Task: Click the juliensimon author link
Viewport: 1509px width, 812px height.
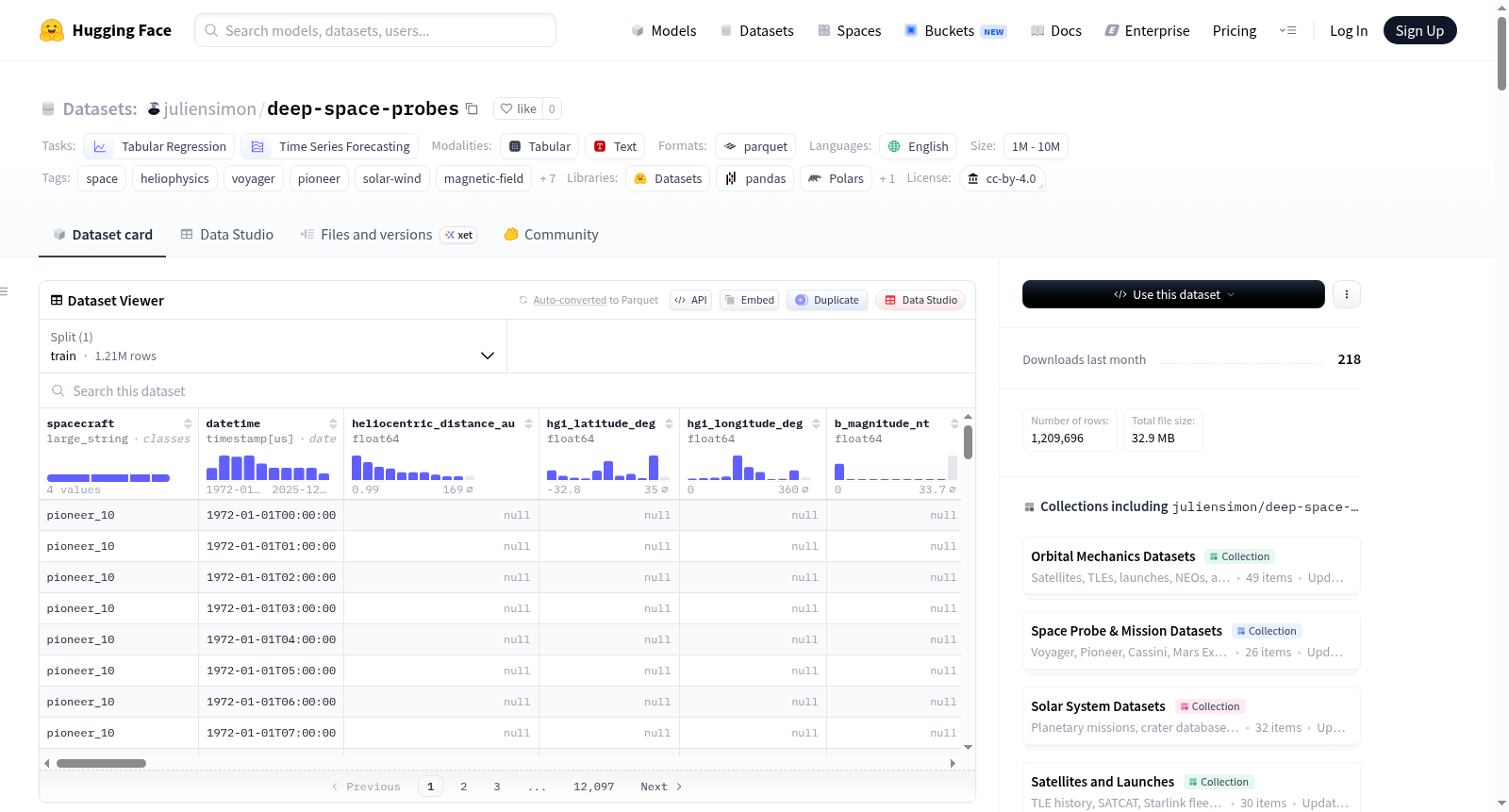Action: pos(210,108)
